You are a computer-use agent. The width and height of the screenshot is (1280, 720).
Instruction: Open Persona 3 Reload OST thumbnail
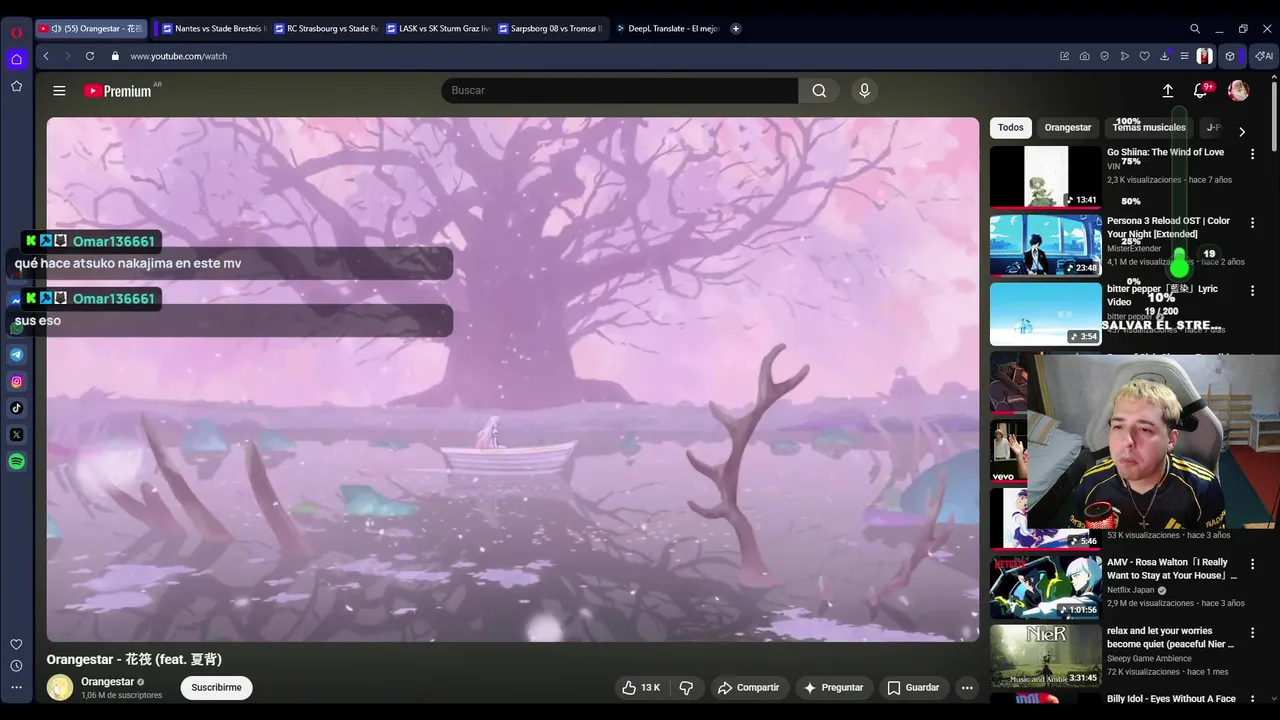click(1045, 245)
